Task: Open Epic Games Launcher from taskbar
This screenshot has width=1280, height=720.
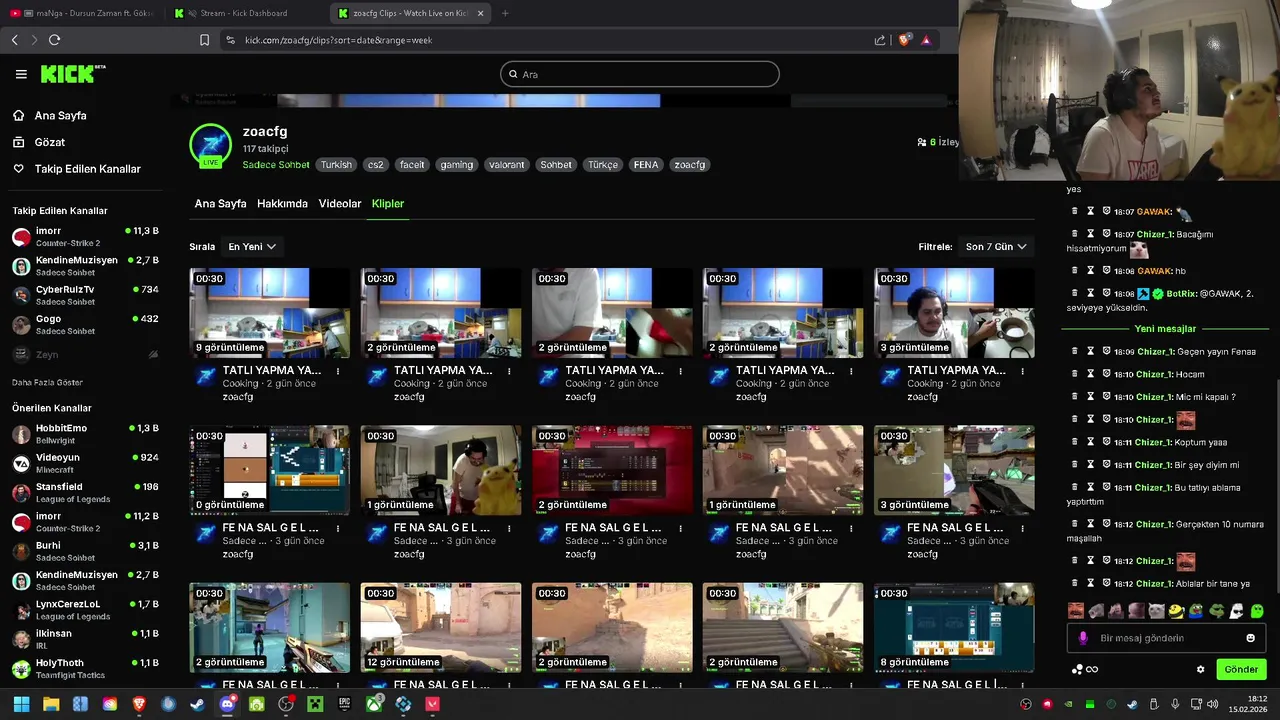Action: point(344,704)
